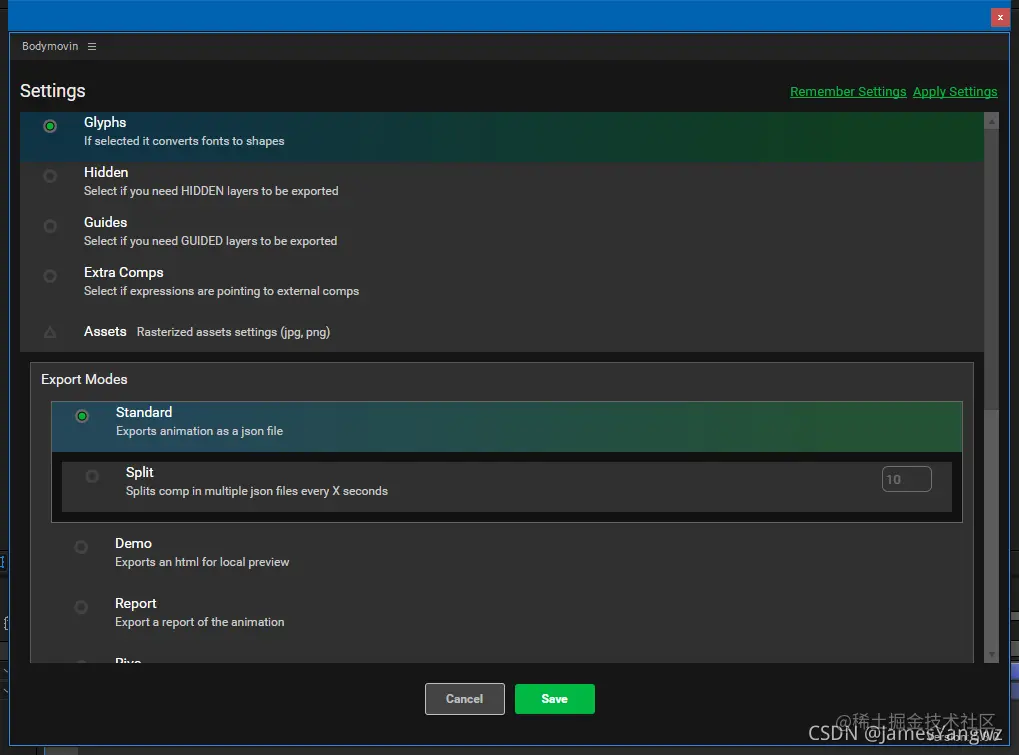The image size is (1019, 755).
Task: Open the Bodymovin panel hamburger menu
Action: pos(92,47)
